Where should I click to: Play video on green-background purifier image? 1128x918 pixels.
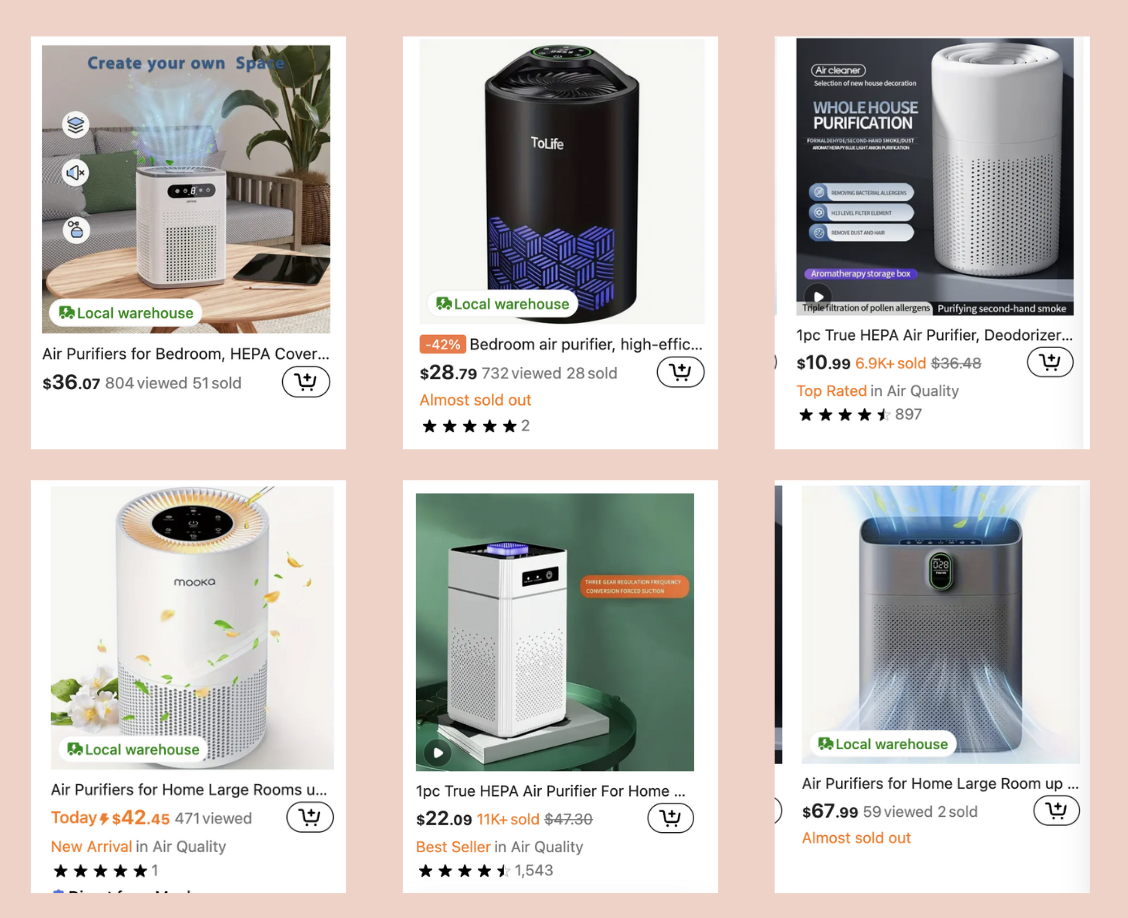point(438,753)
